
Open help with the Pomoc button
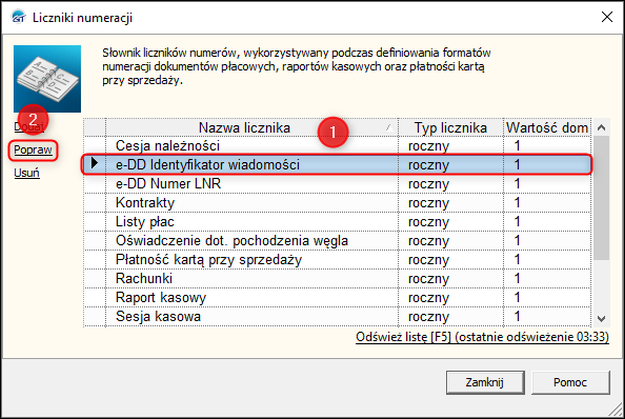(x=568, y=382)
